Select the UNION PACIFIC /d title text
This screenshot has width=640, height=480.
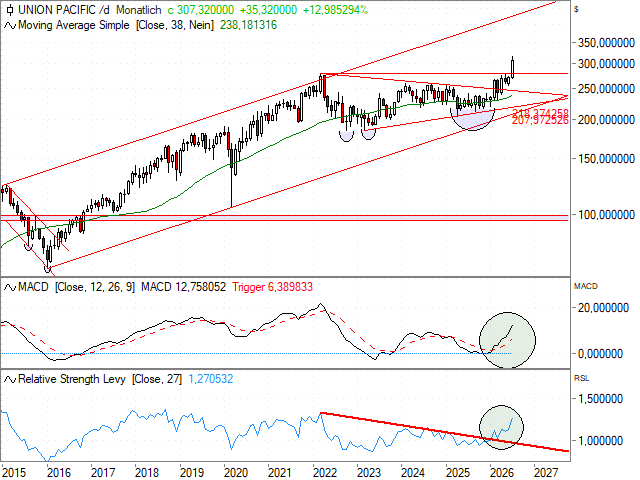pyautogui.click(x=64, y=10)
